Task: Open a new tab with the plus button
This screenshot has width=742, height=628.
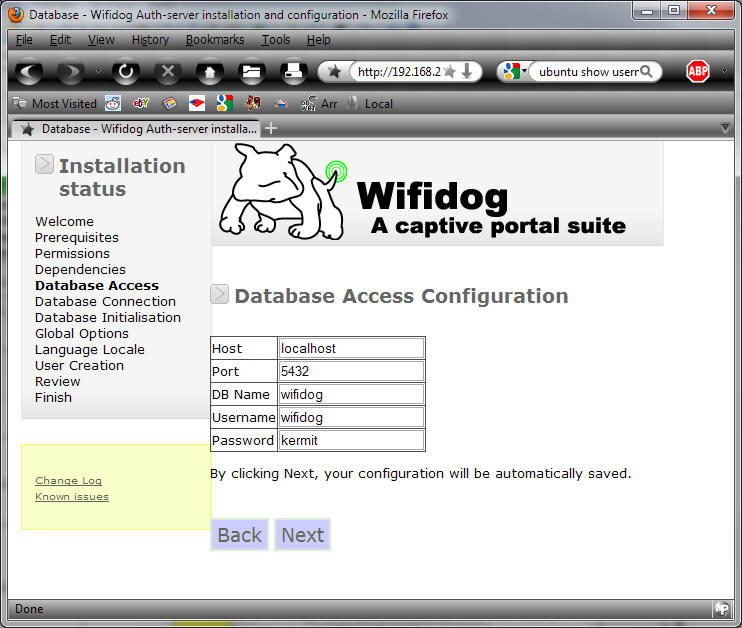Action: click(271, 128)
